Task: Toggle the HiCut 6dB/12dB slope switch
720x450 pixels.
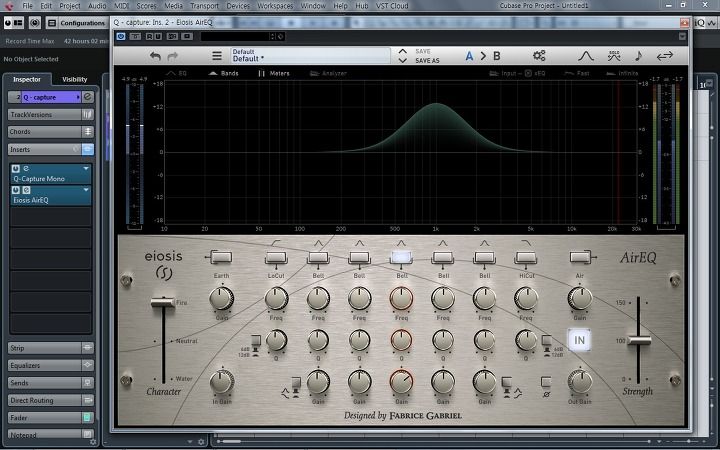Action: click(x=546, y=341)
